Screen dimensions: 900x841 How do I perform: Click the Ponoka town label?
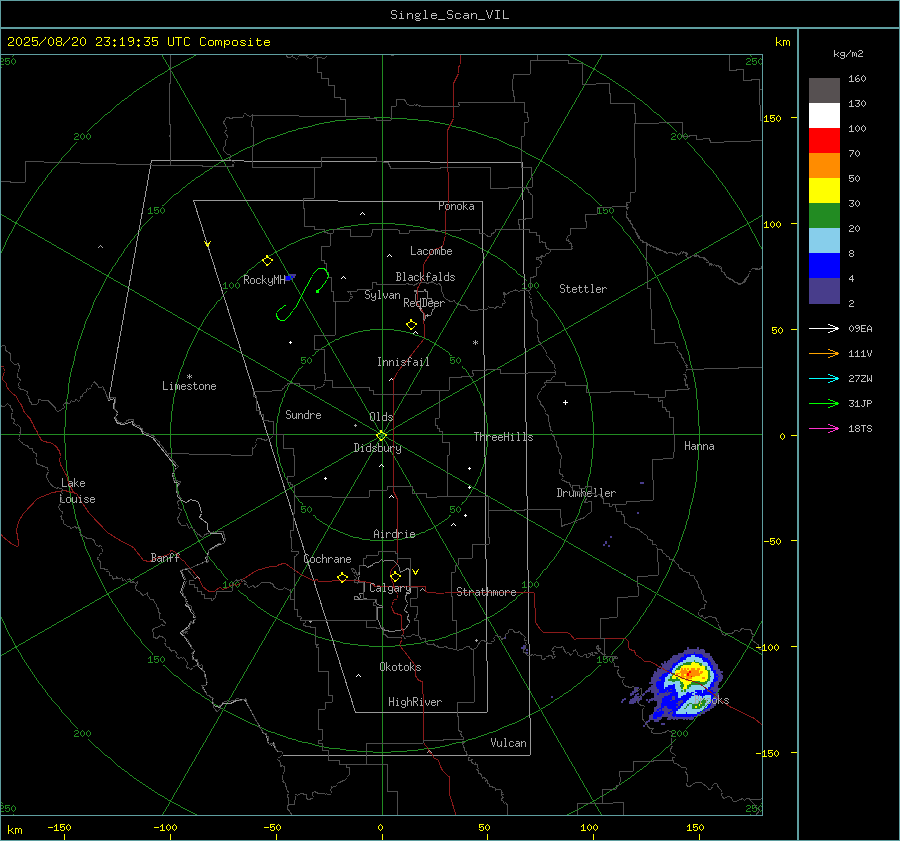pyautogui.click(x=456, y=206)
